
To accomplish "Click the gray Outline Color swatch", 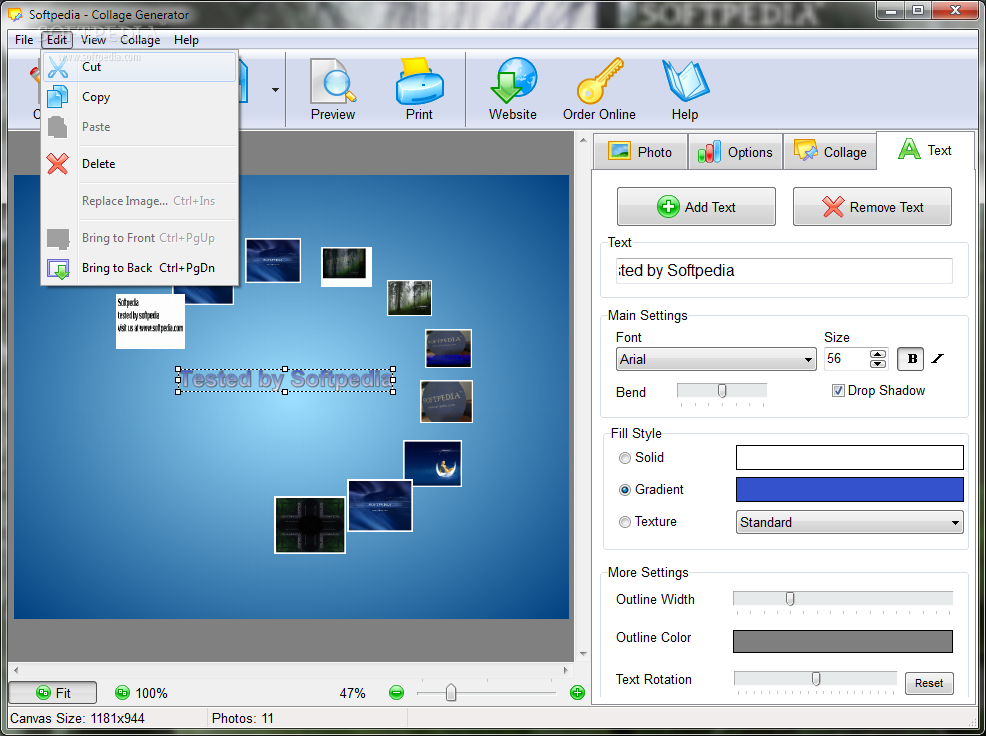I will click(843, 641).
